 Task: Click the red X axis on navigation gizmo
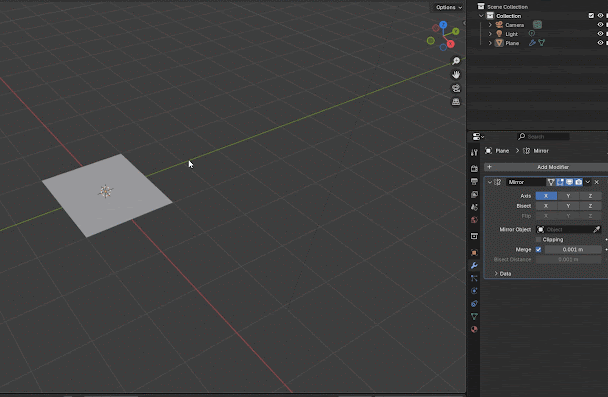pyautogui.click(x=451, y=44)
